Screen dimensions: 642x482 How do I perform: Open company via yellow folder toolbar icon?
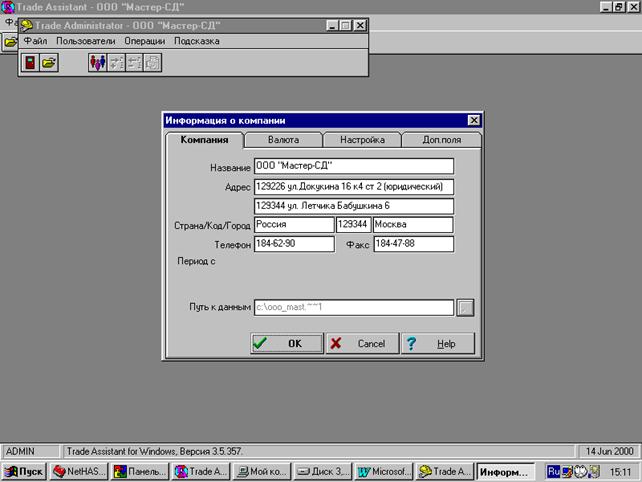pos(49,63)
